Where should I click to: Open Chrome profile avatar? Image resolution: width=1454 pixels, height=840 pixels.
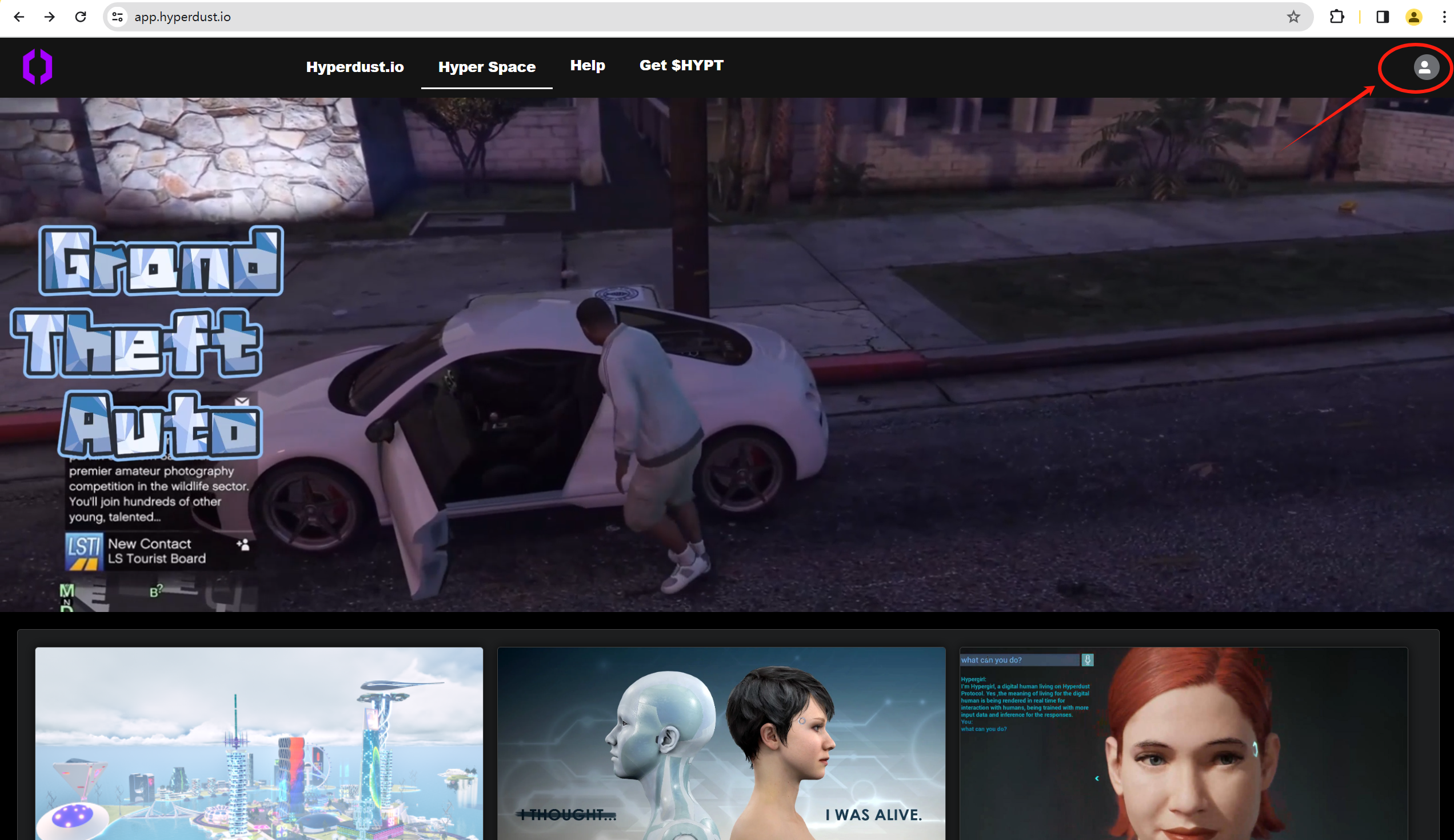coord(1413,17)
